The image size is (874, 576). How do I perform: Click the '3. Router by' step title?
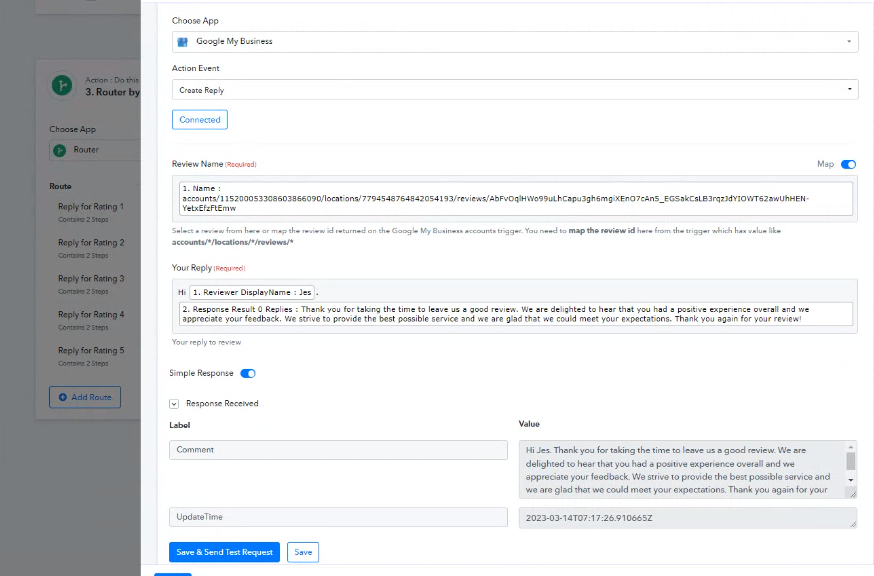coord(113,92)
